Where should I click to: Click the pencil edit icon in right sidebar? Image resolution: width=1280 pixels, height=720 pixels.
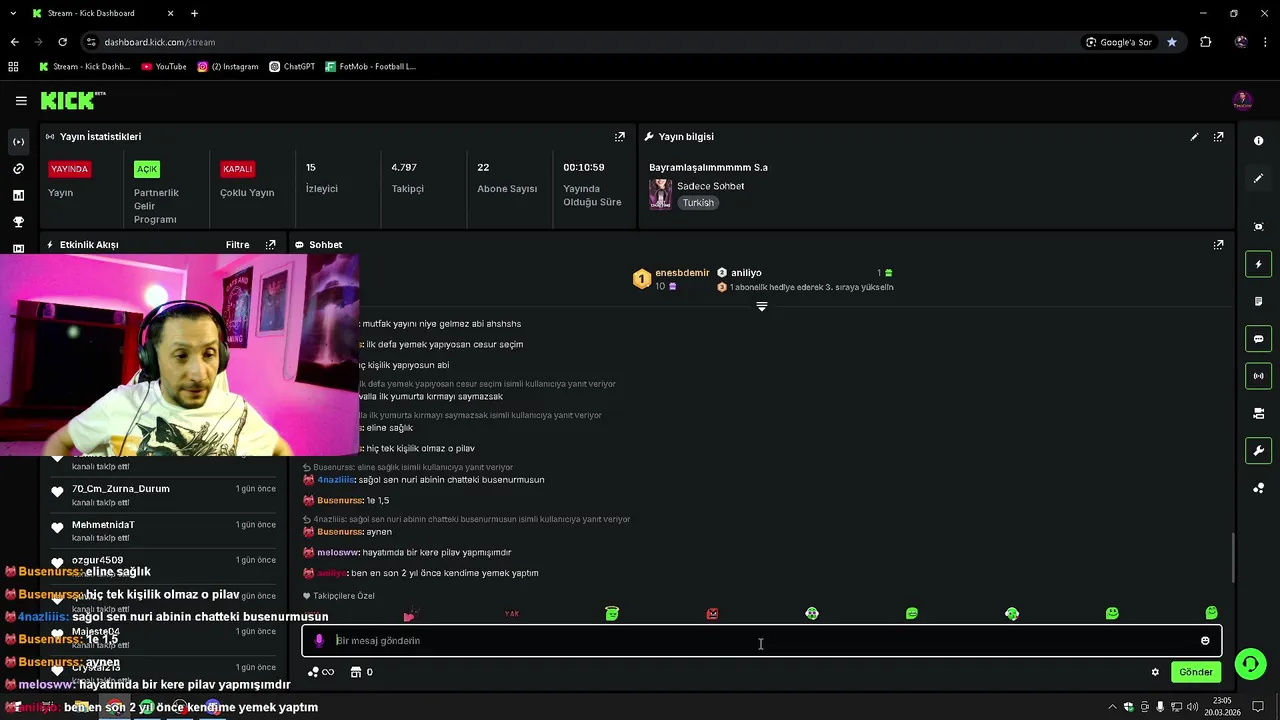[1259, 178]
